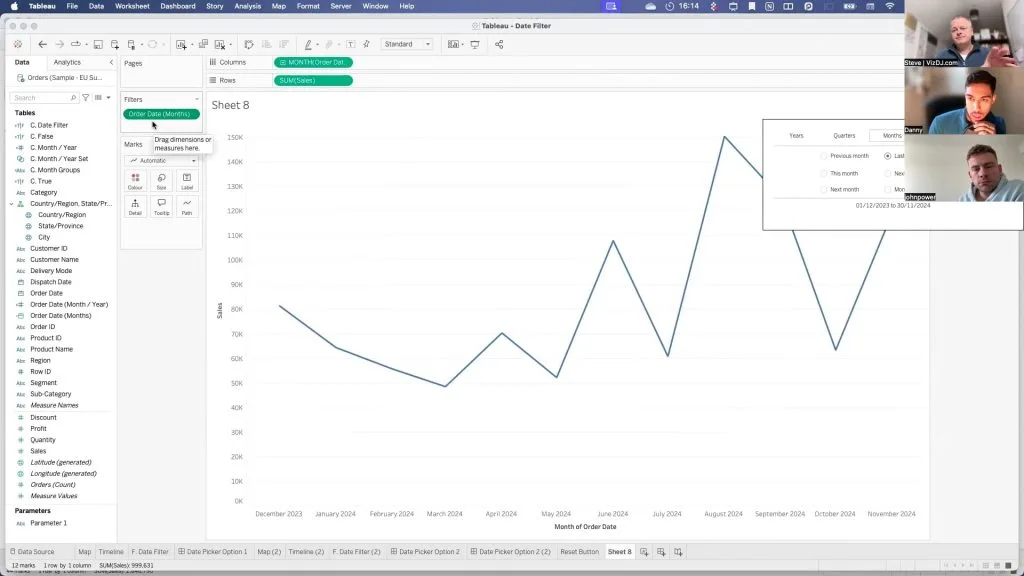
Task: Select the Years date picker button
Action: click(796, 136)
